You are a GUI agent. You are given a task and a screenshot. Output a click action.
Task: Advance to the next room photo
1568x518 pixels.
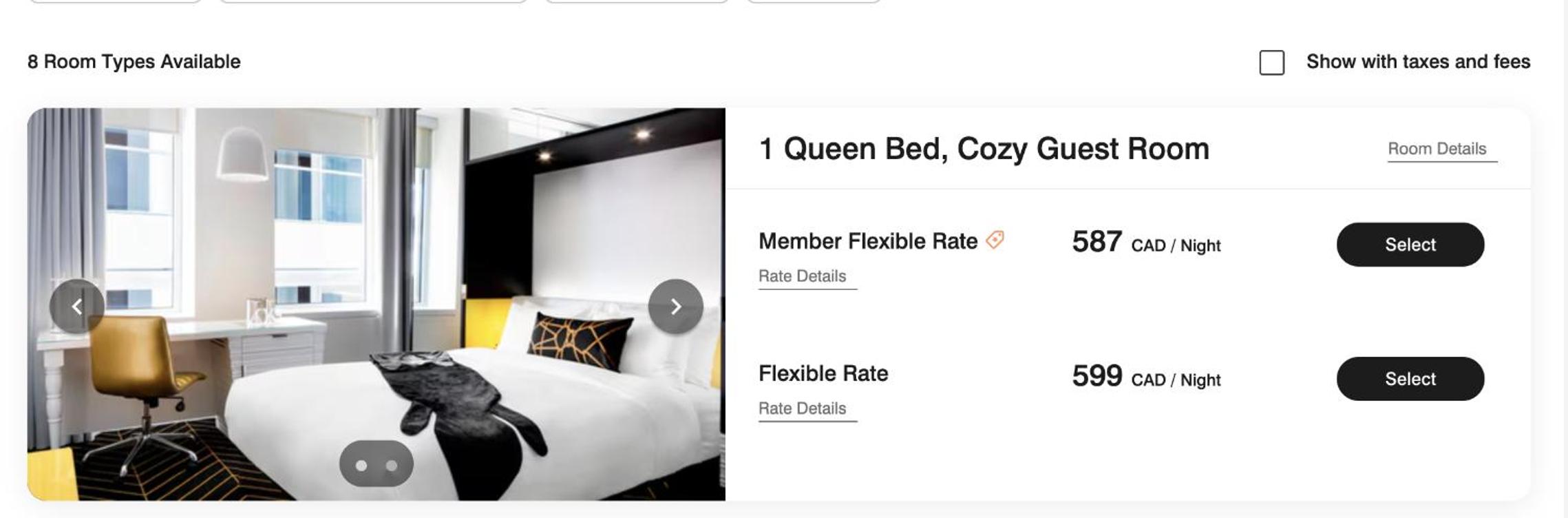675,307
